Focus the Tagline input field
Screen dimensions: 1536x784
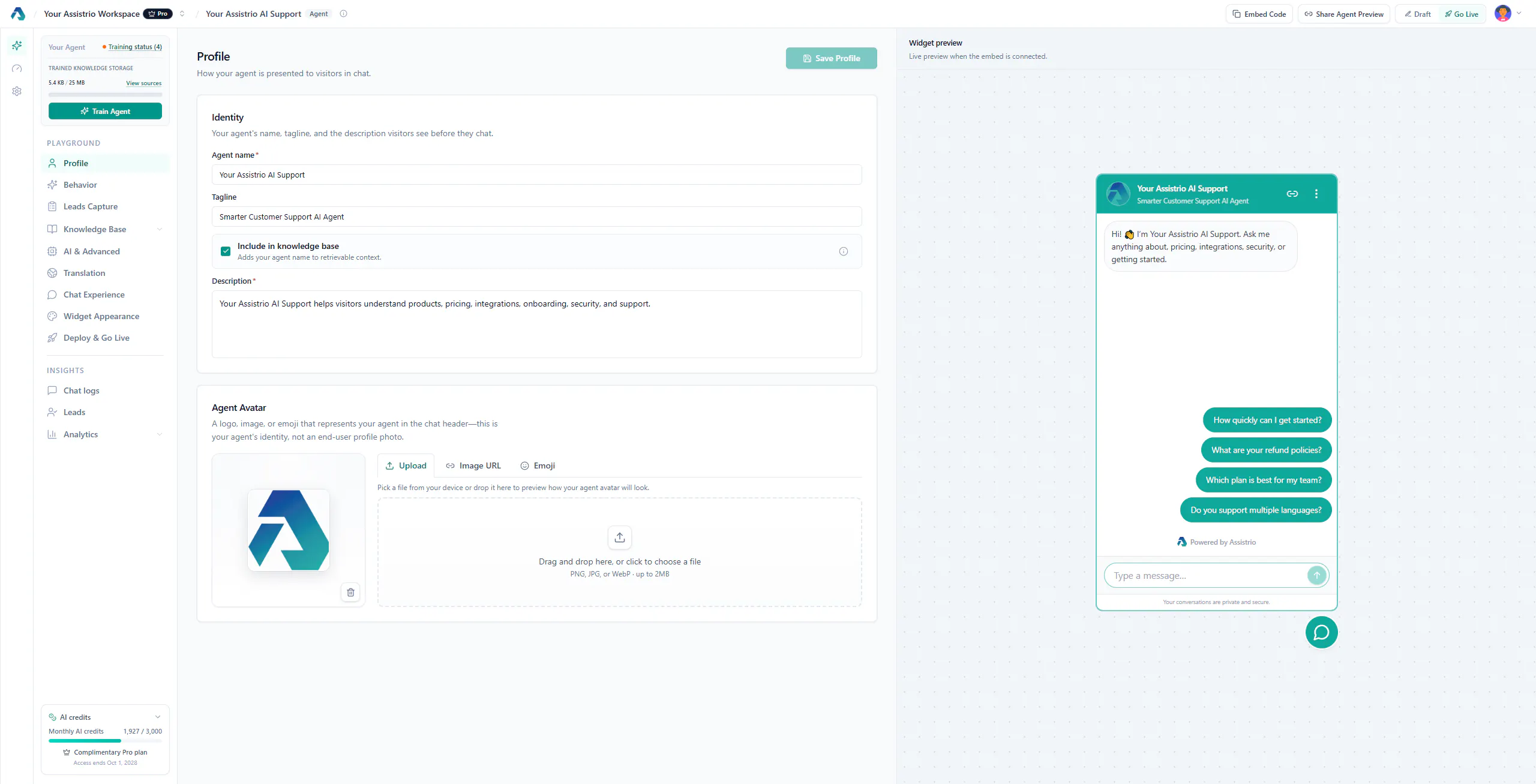click(x=536, y=217)
